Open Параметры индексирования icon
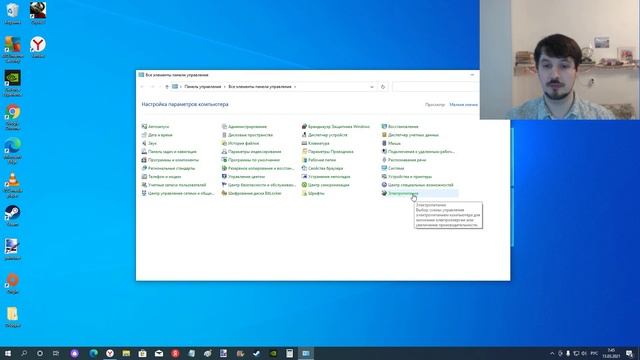Viewport: 640px width, 360px height. point(224,151)
